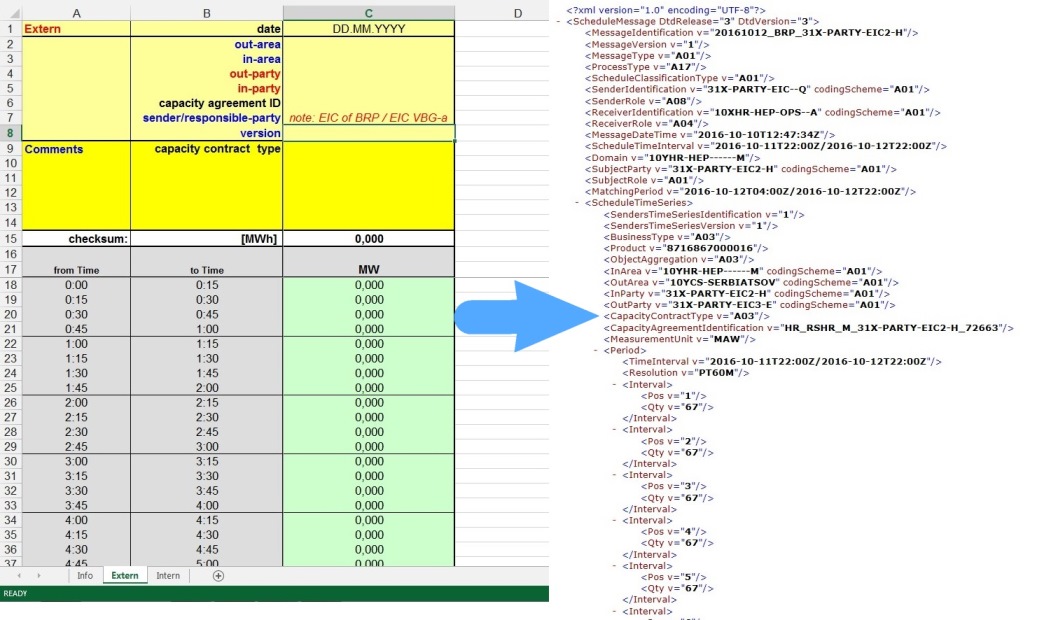This screenshot has height=620, width=1037.
Task: Select row 15 header
Action: click(11, 239)
